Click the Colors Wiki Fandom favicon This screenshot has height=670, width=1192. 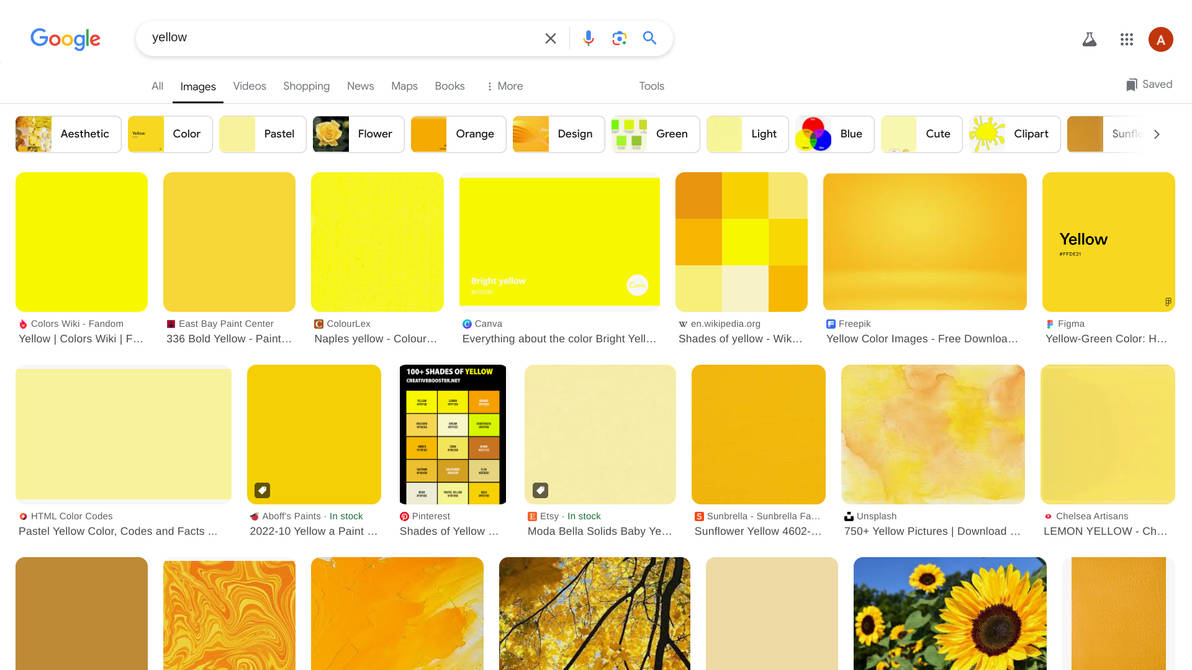23,324
